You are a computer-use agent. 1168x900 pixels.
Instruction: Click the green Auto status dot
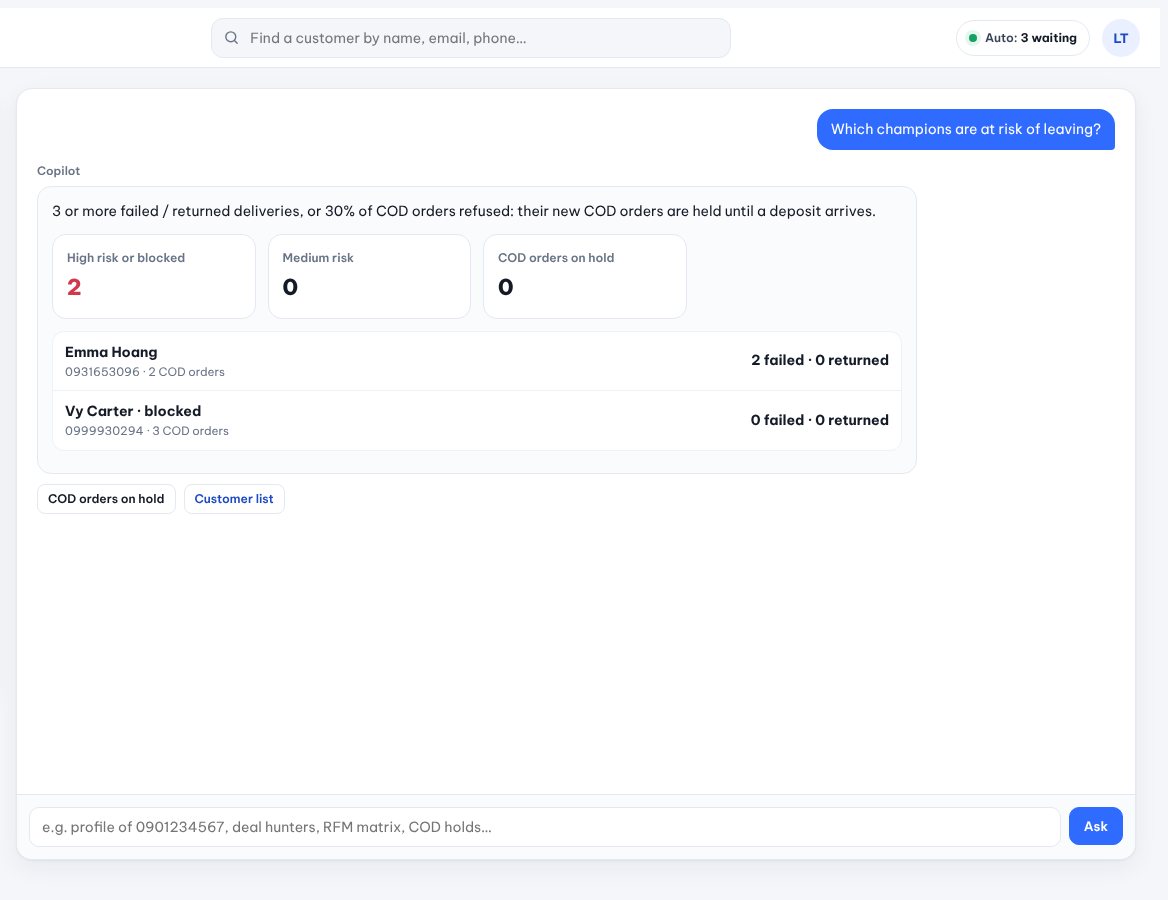pos(972,38)
